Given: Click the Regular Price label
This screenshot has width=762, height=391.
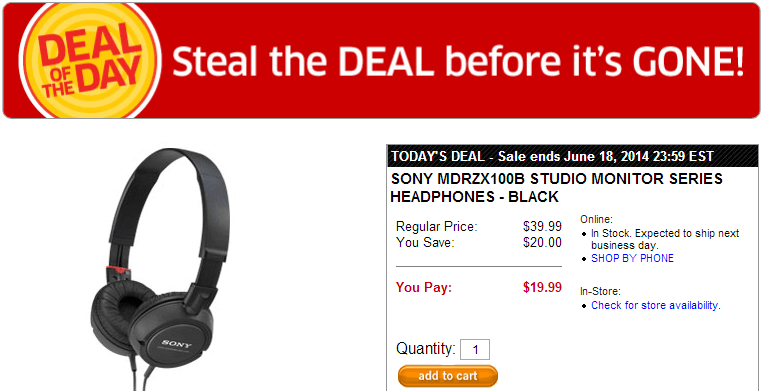Looking at the screenshot, I should (437, 226).
